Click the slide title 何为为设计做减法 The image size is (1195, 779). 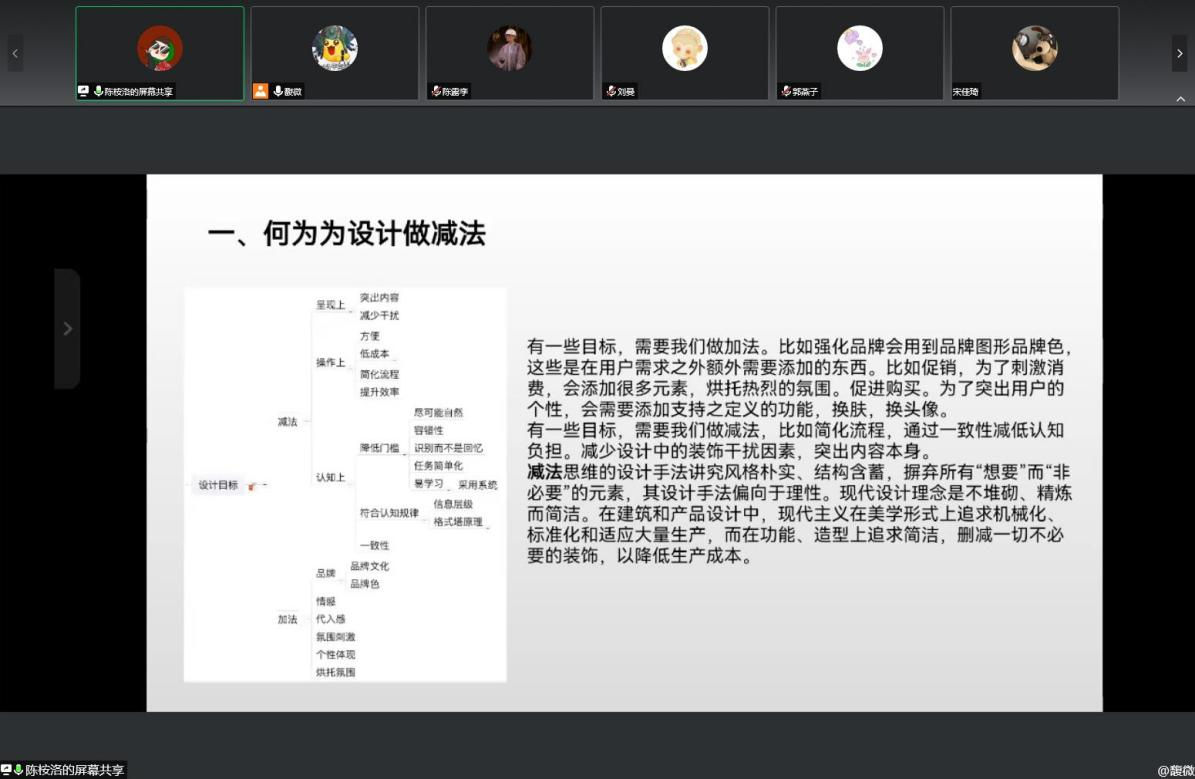pyautogui.click(x=346, y=234)
